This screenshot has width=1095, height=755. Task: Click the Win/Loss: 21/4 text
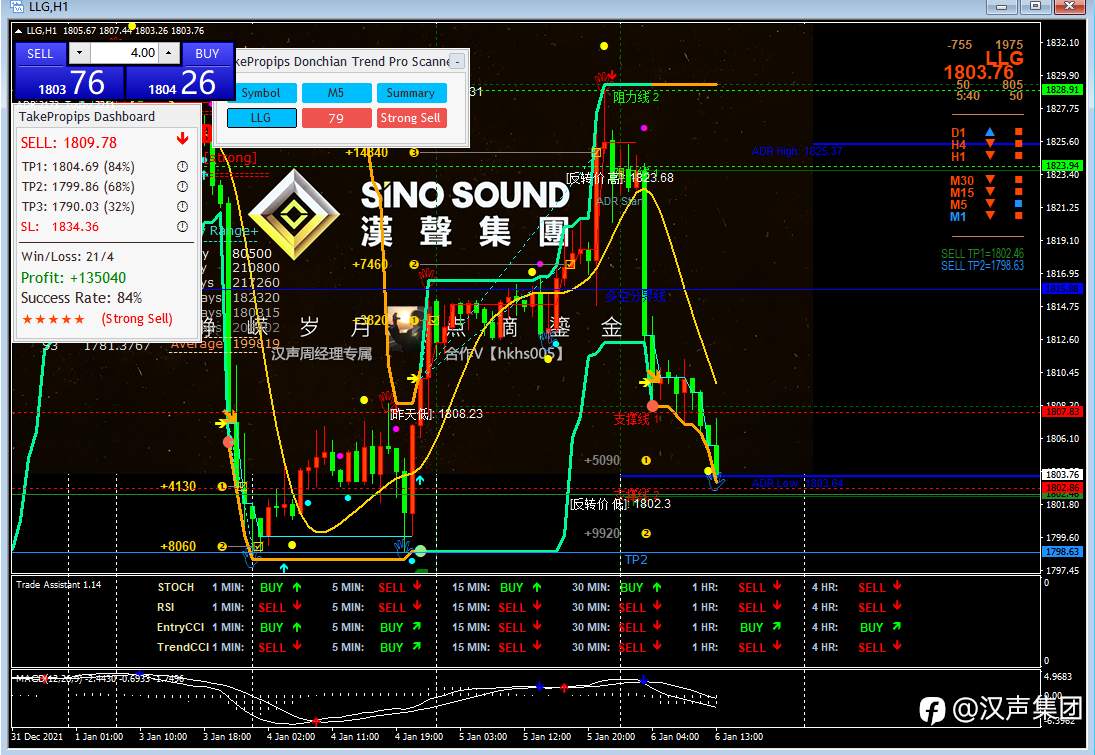pos(67,256)
